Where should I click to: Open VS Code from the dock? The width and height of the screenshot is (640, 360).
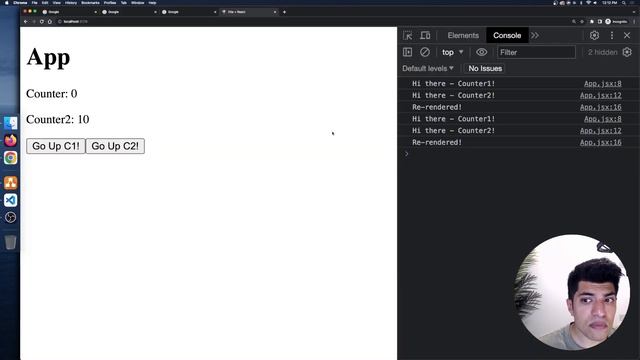(11, 200)
